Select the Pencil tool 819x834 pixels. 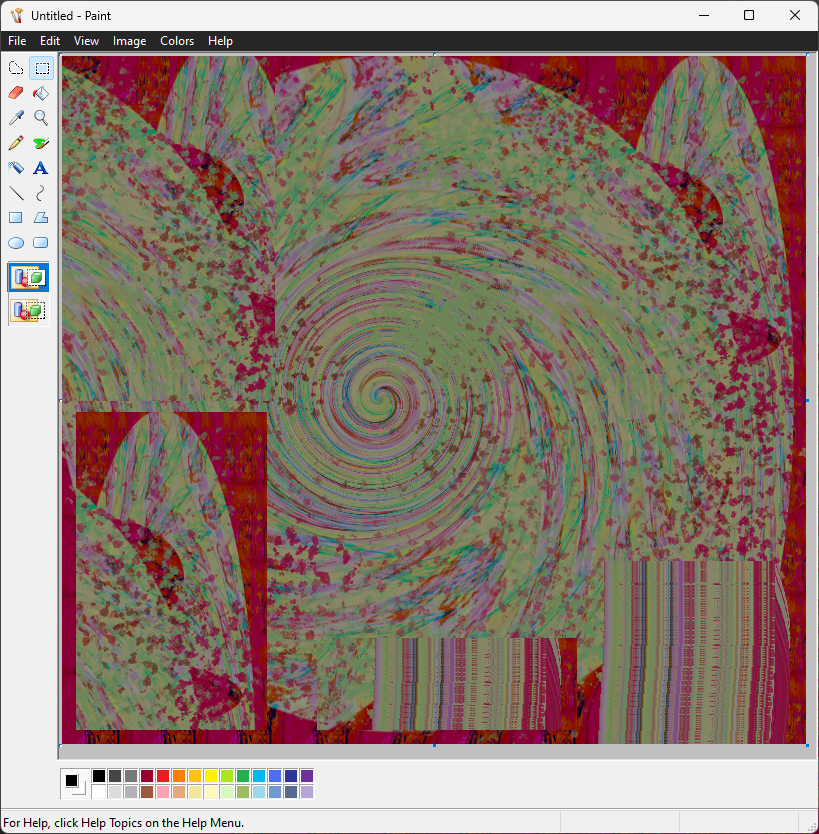click(x=16, y=143)
